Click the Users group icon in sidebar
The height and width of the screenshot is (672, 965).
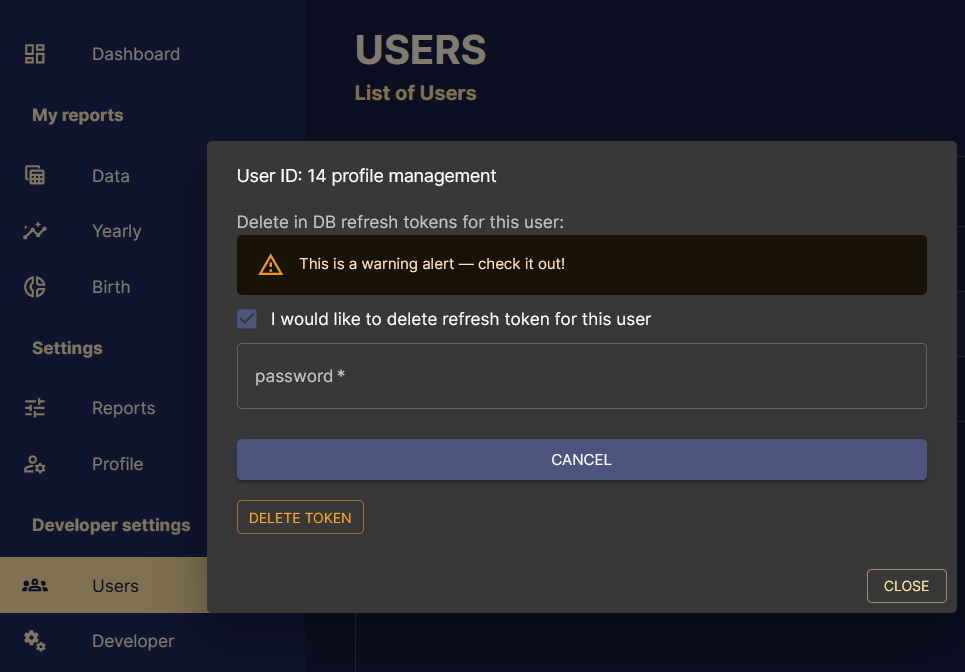34,585
